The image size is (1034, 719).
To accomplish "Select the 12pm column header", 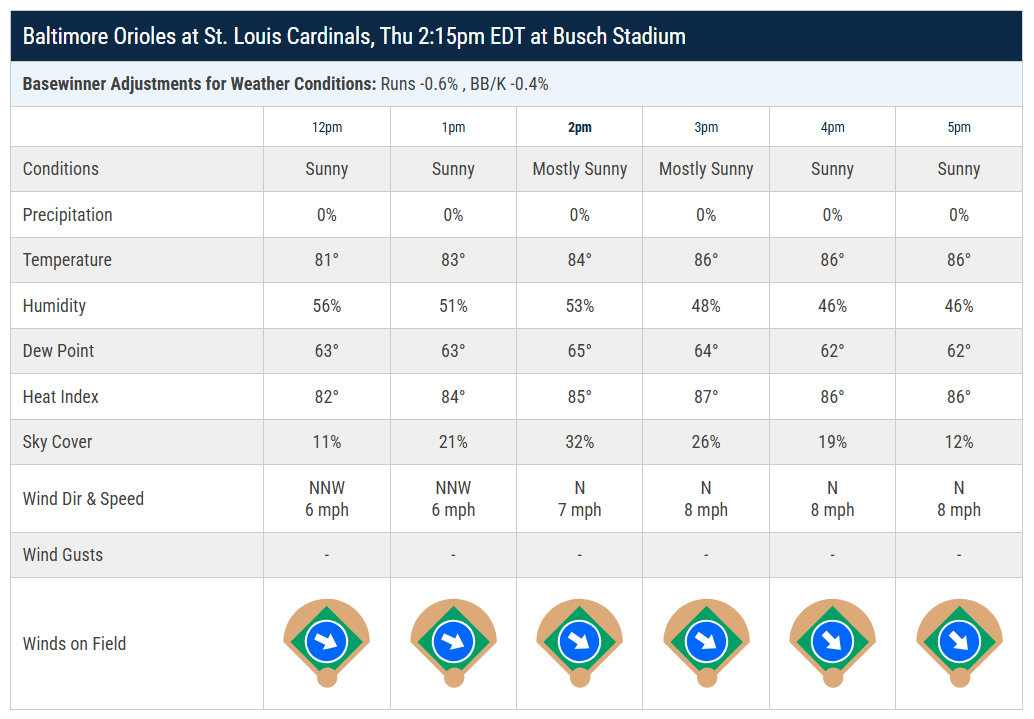I will coord(327,127).
